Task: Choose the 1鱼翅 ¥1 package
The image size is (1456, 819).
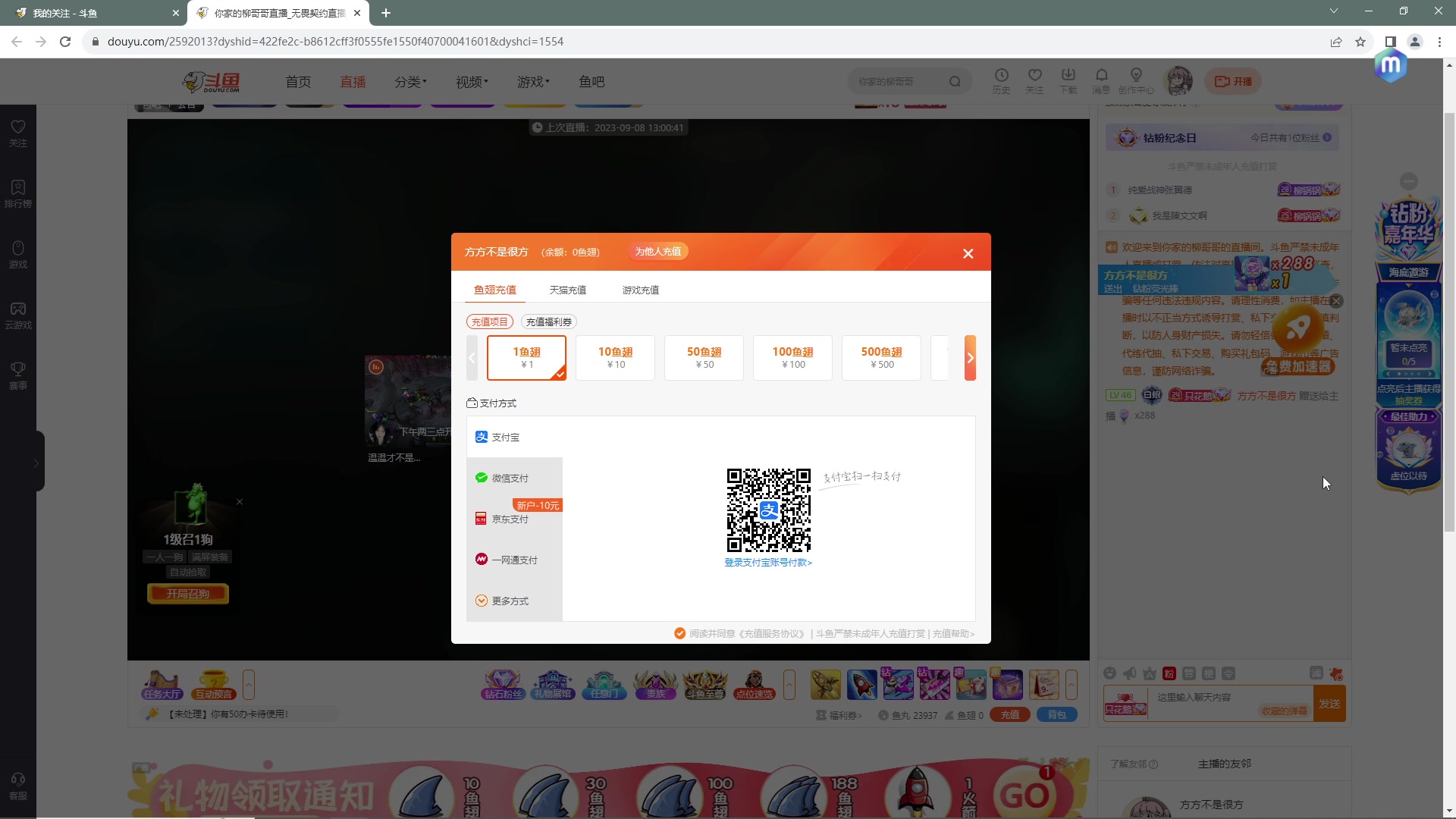Action: coord(526,358)
